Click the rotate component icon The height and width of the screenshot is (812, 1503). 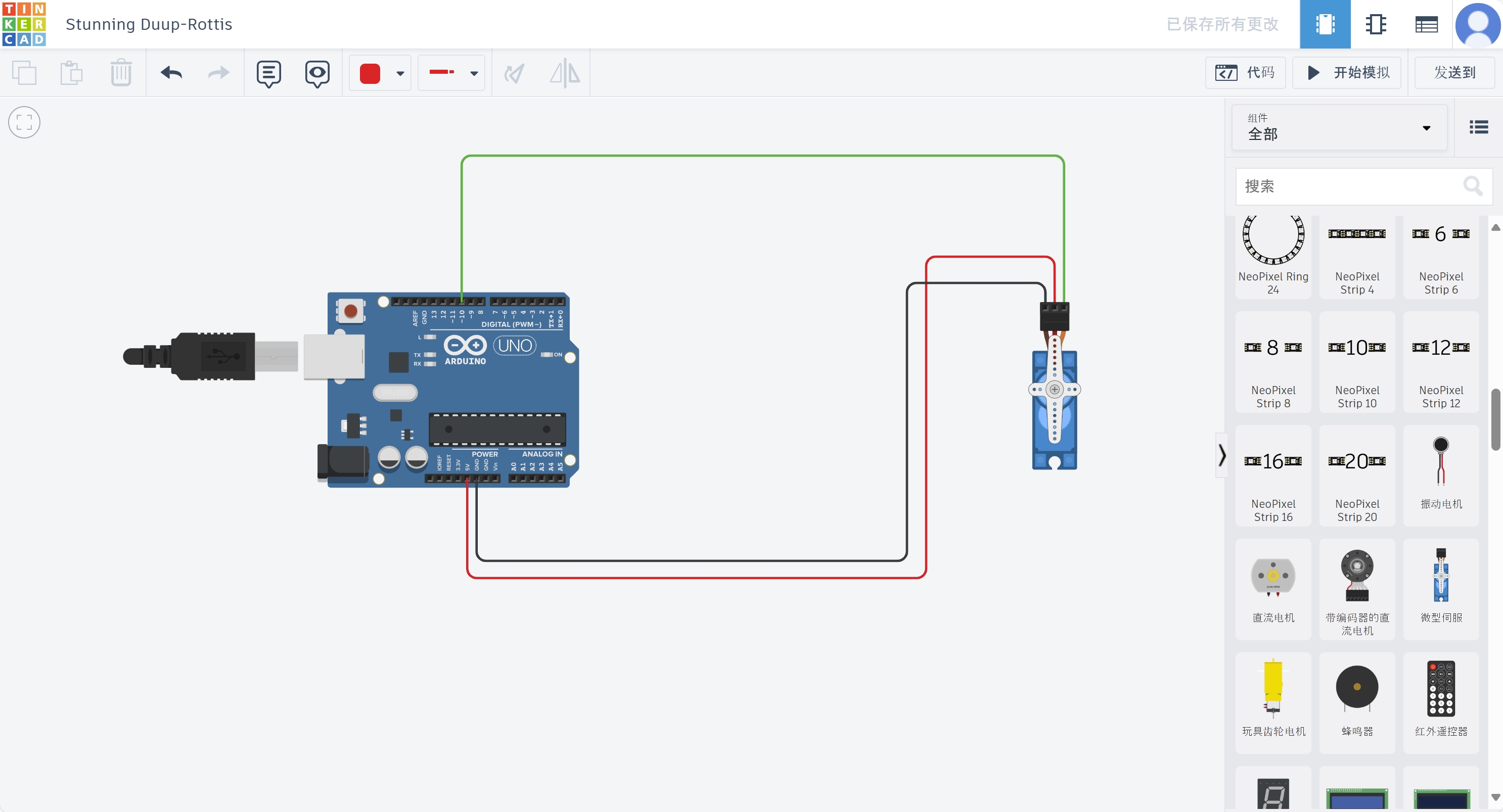point(514,73)
